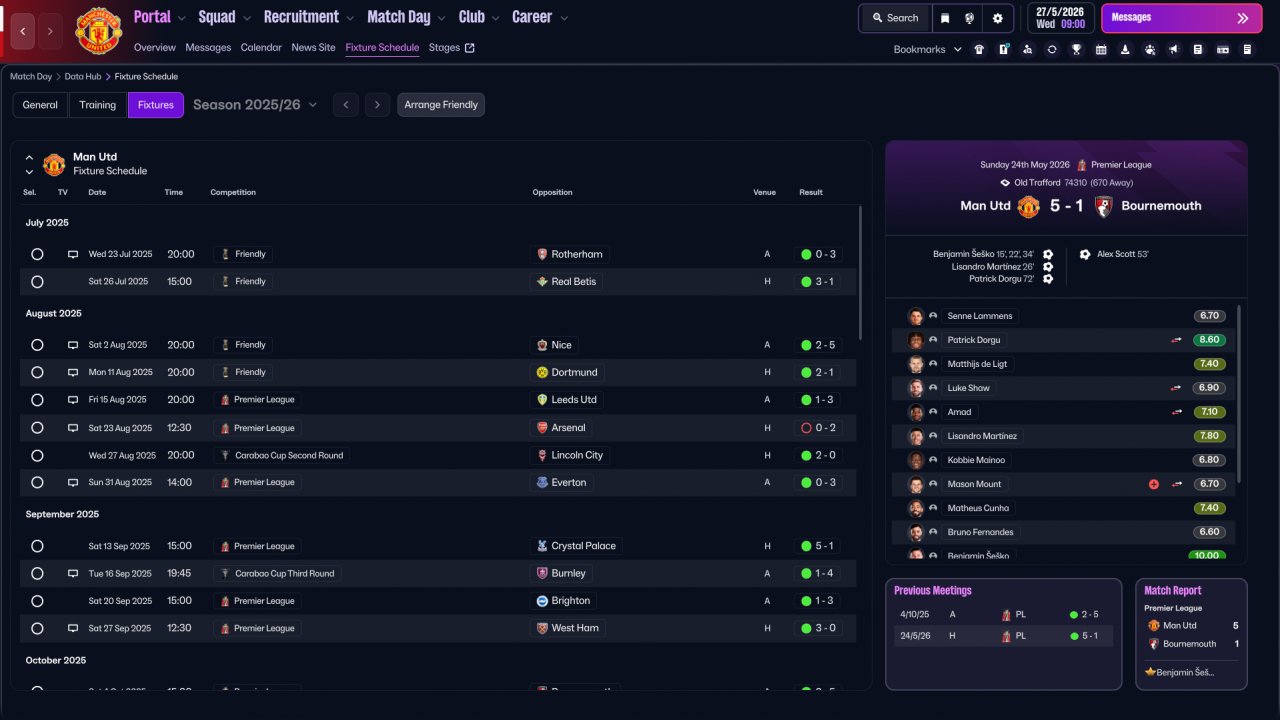Switch to the Training tab
This screenshot has width=1280, height=720.
pyautogui.click(x=98, y=105)
